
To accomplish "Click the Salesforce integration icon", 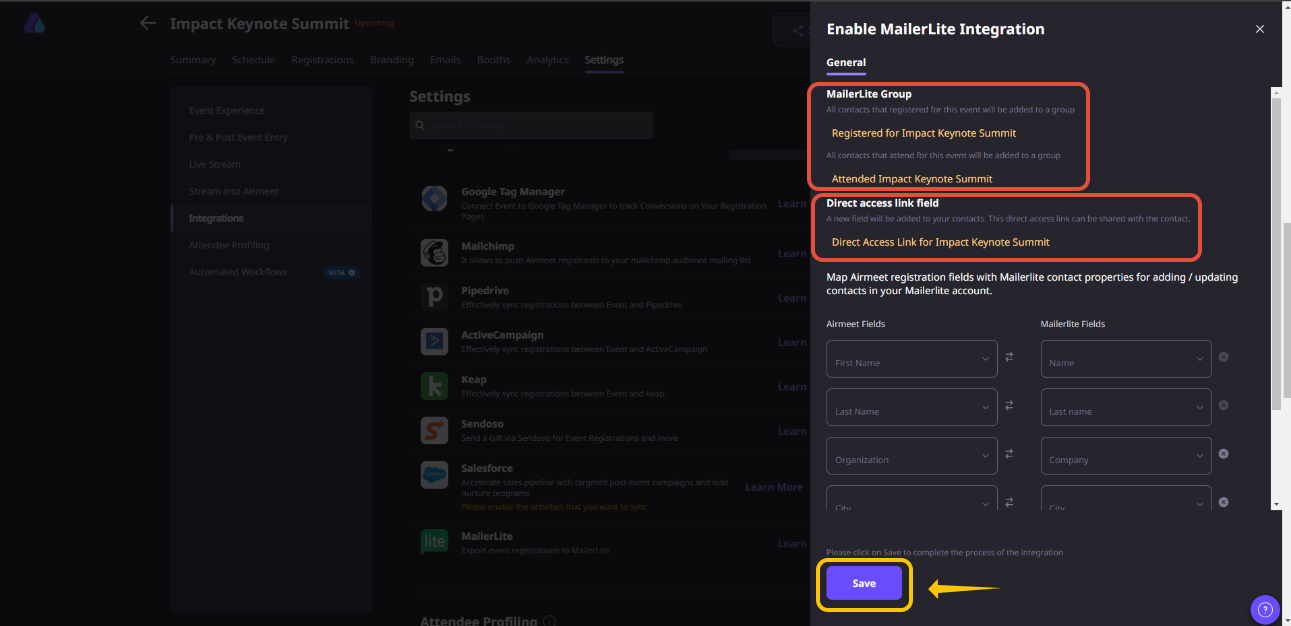I will [x=434, y=475].
